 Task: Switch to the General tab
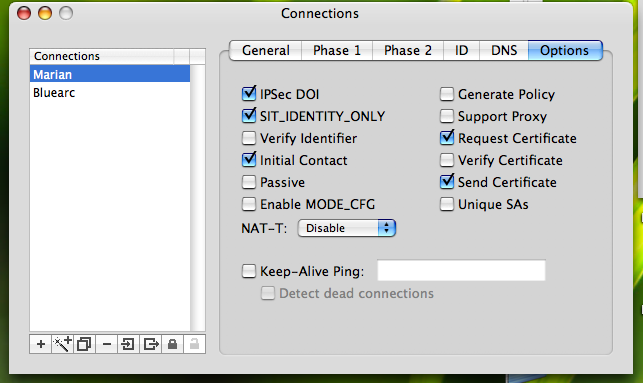point(266,50)
